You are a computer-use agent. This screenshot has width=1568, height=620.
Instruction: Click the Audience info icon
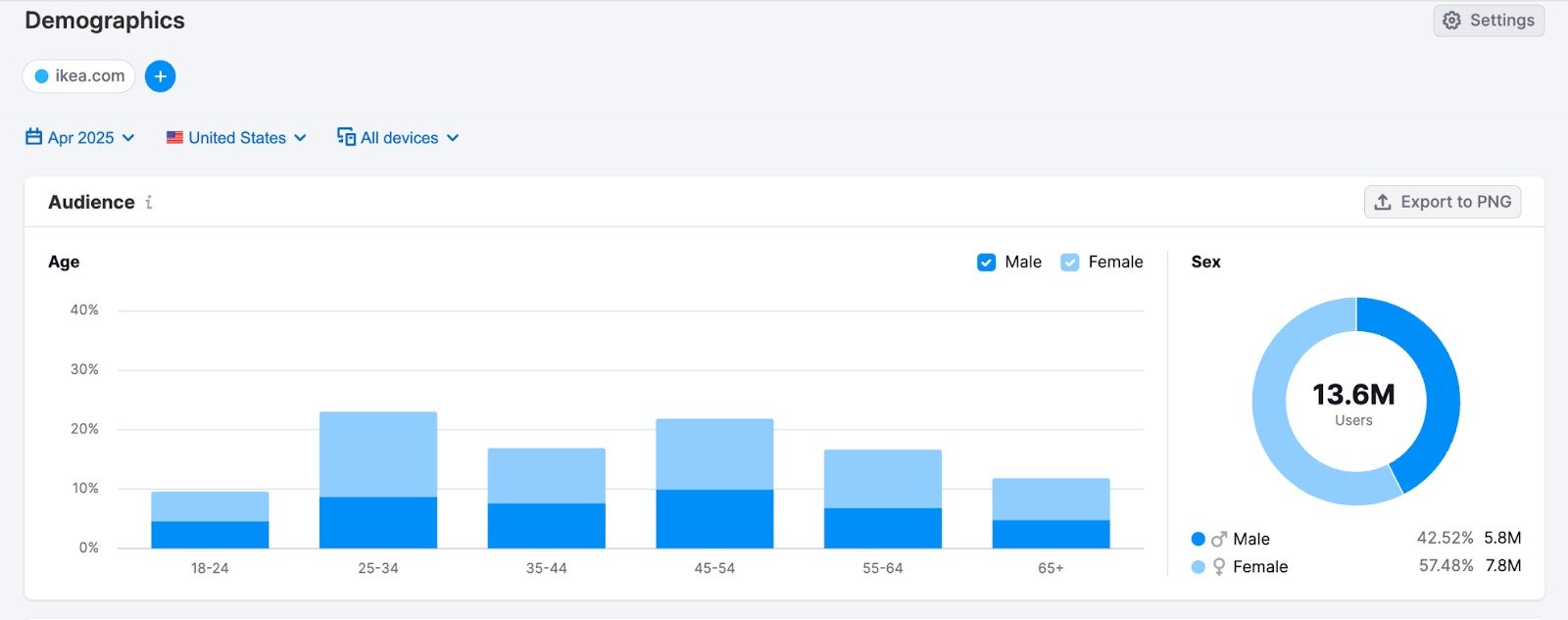click(x=149, y=203)
